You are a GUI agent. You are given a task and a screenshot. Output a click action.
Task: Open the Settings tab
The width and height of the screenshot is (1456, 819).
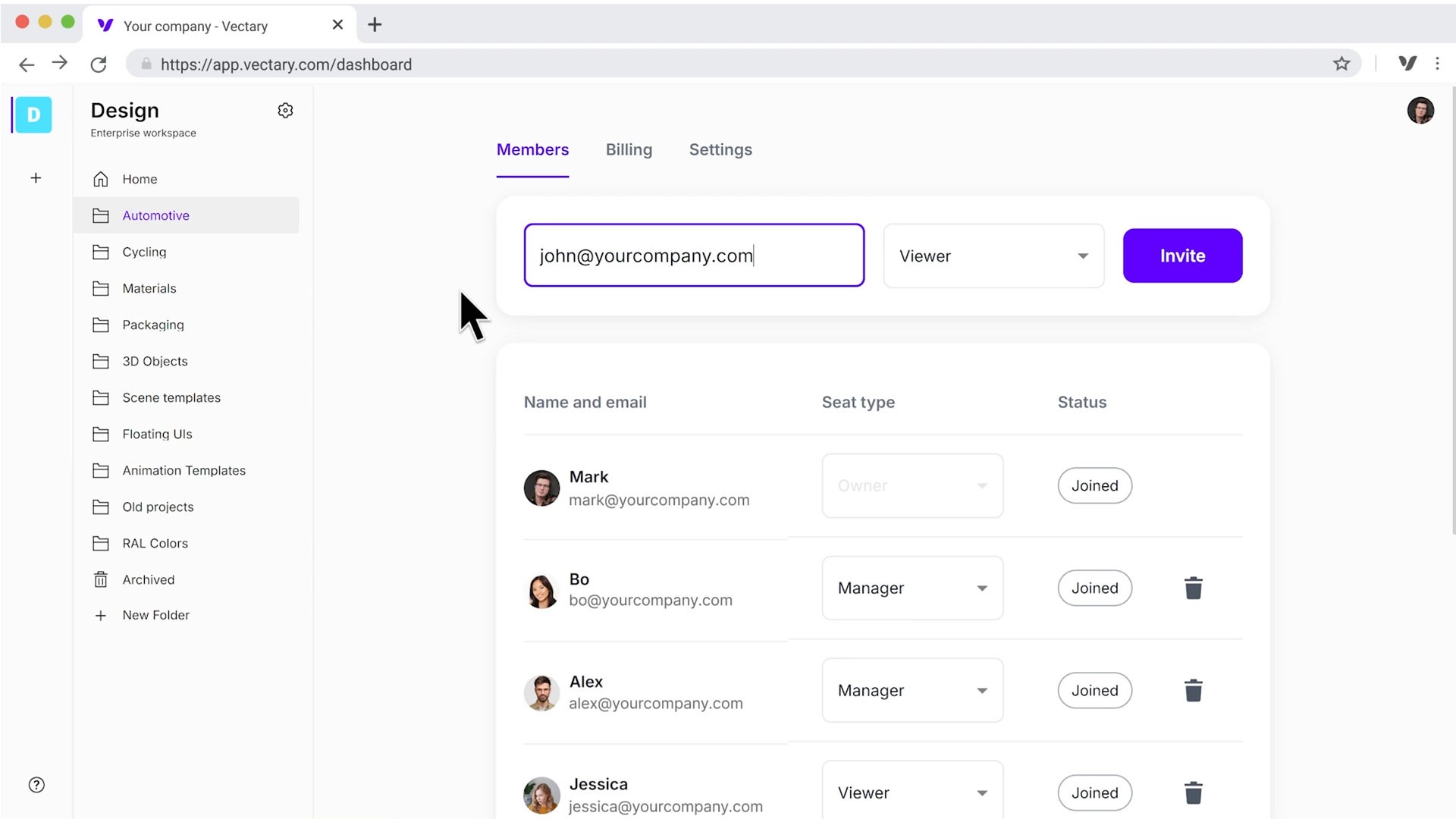[x=720, y=150]
